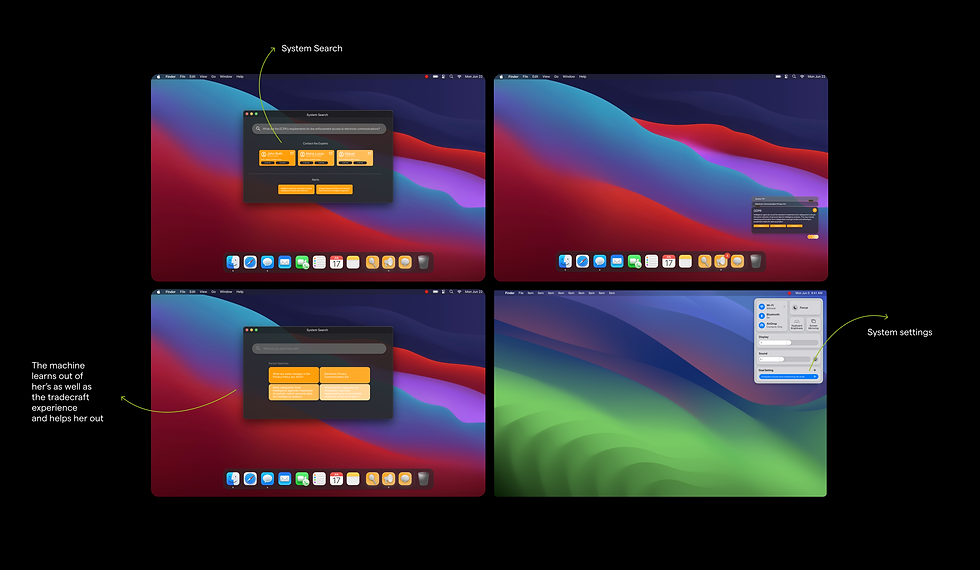Open Help menu in bottom-left desktop's menu bar
This screenshot has width=980, height=570.
point(239,292)
